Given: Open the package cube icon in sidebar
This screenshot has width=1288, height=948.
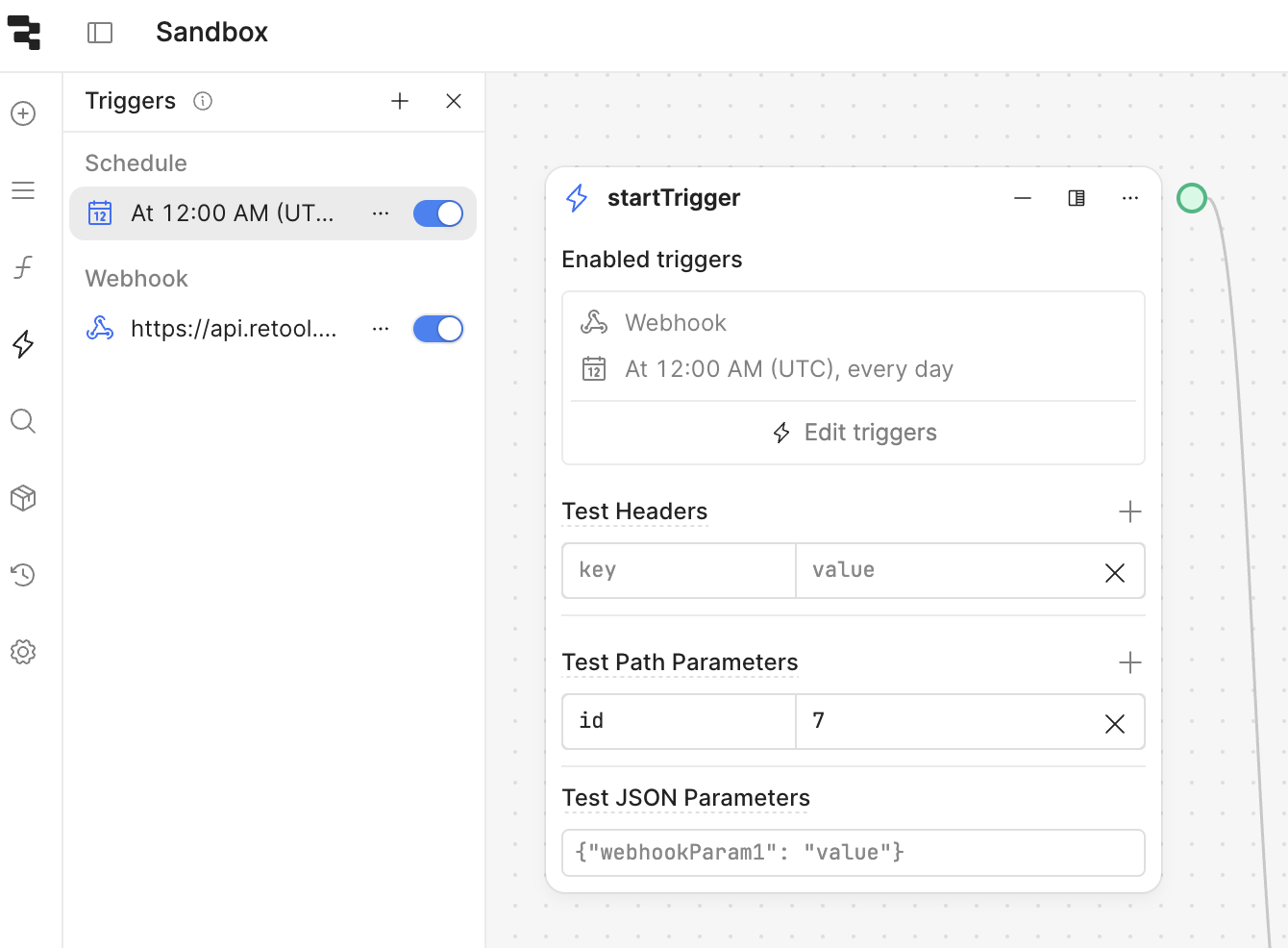Looking at the screenshot, I should pos(23,498).
